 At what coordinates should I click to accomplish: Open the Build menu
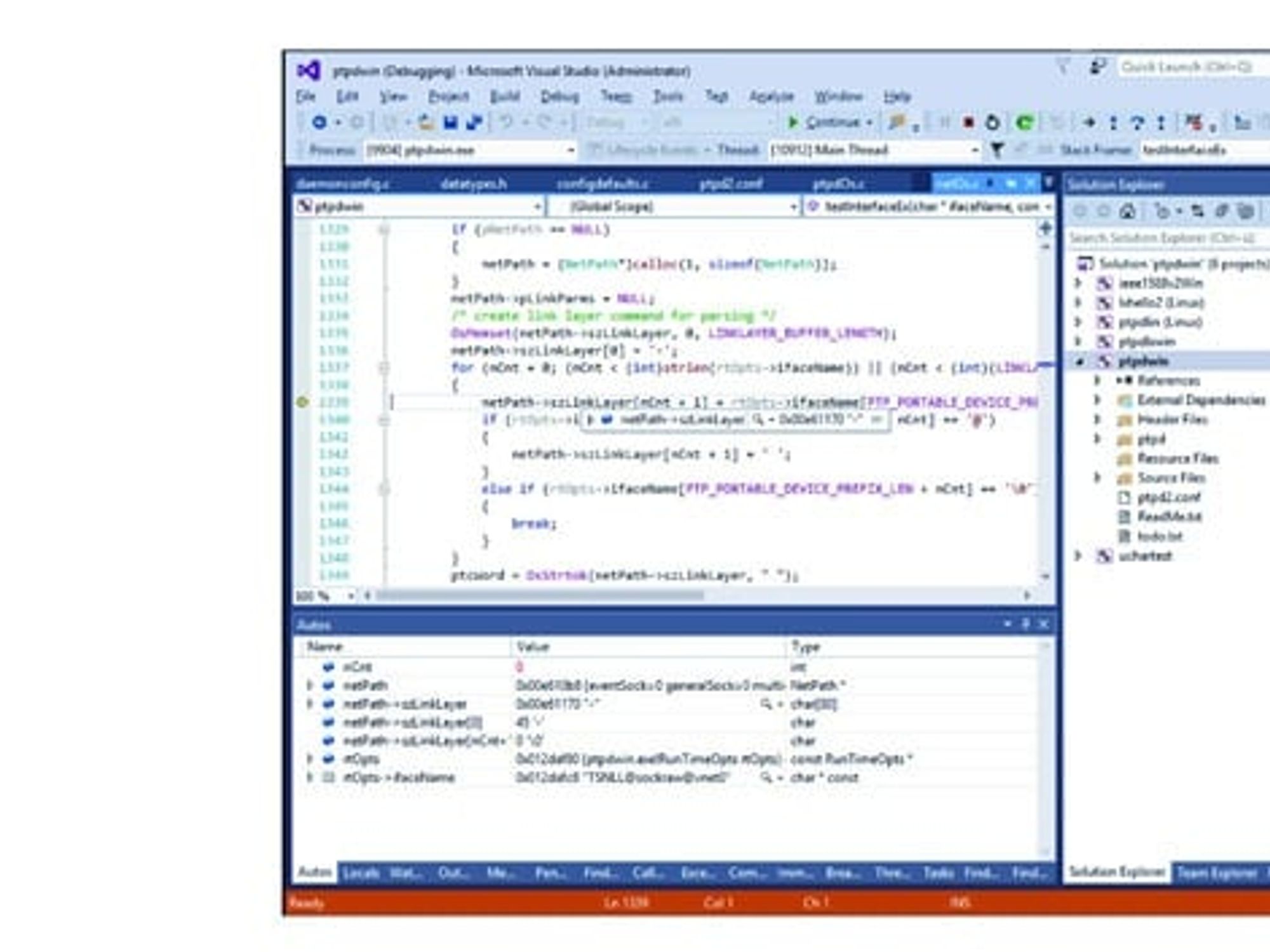tap(505, 96)
